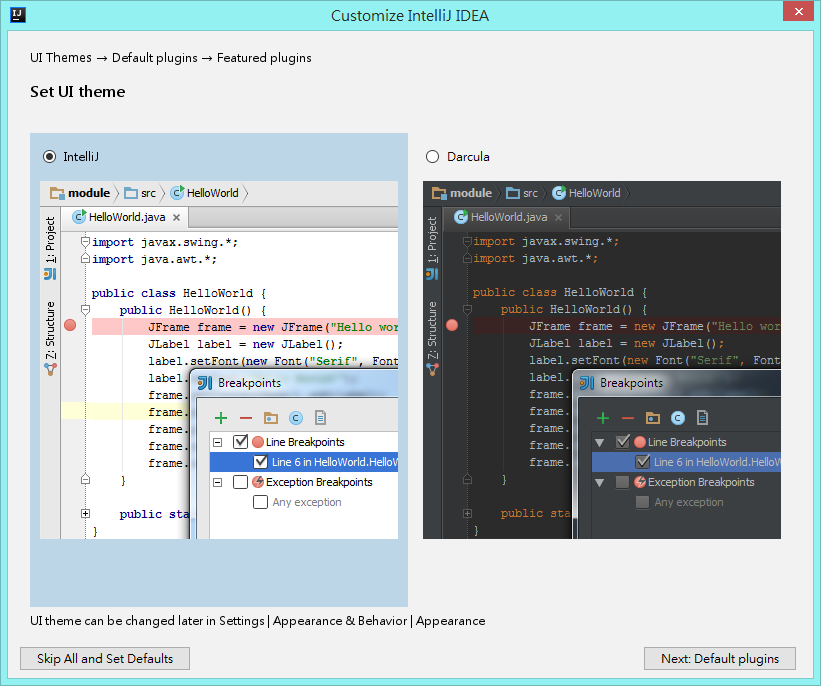Collapse Line Breakpoints triangle in Darcula preview
821x686 pixels.
pos(600,442)
